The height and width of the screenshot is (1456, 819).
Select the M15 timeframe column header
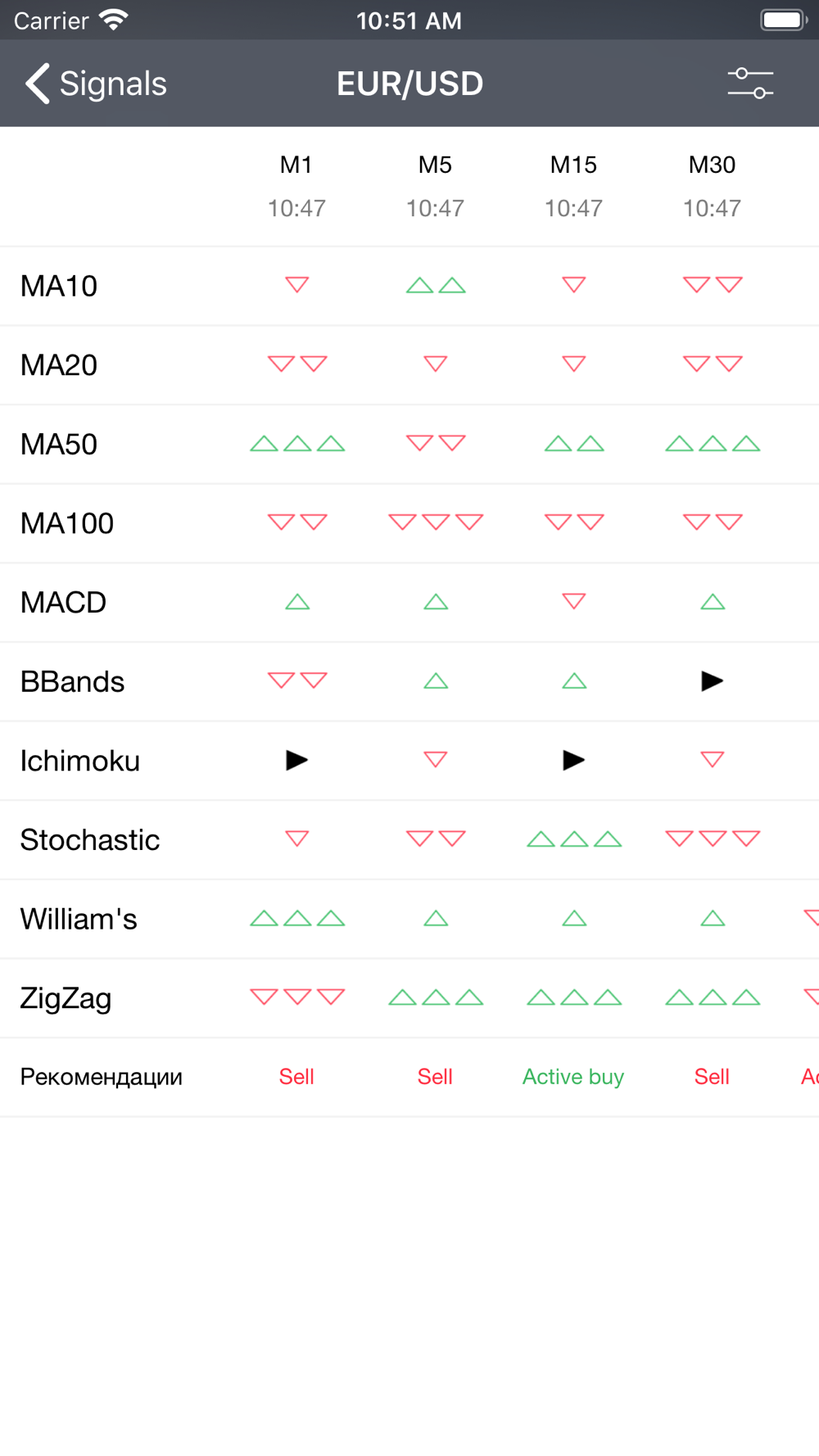[573, 165]
